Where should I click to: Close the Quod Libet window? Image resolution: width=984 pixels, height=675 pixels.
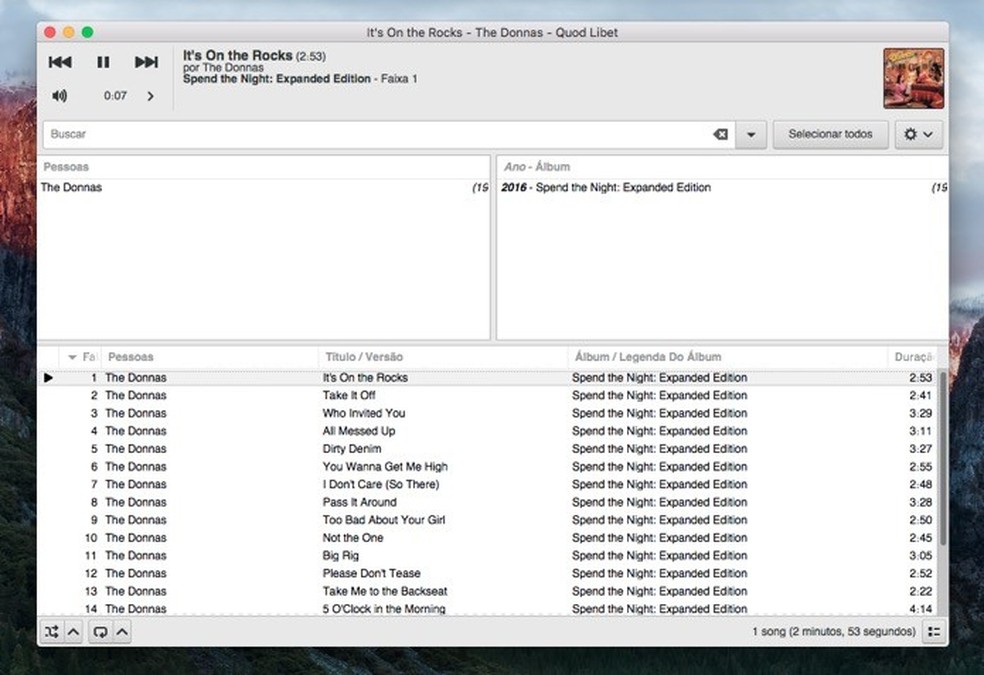pyautogui.click(x=50, y=32)
